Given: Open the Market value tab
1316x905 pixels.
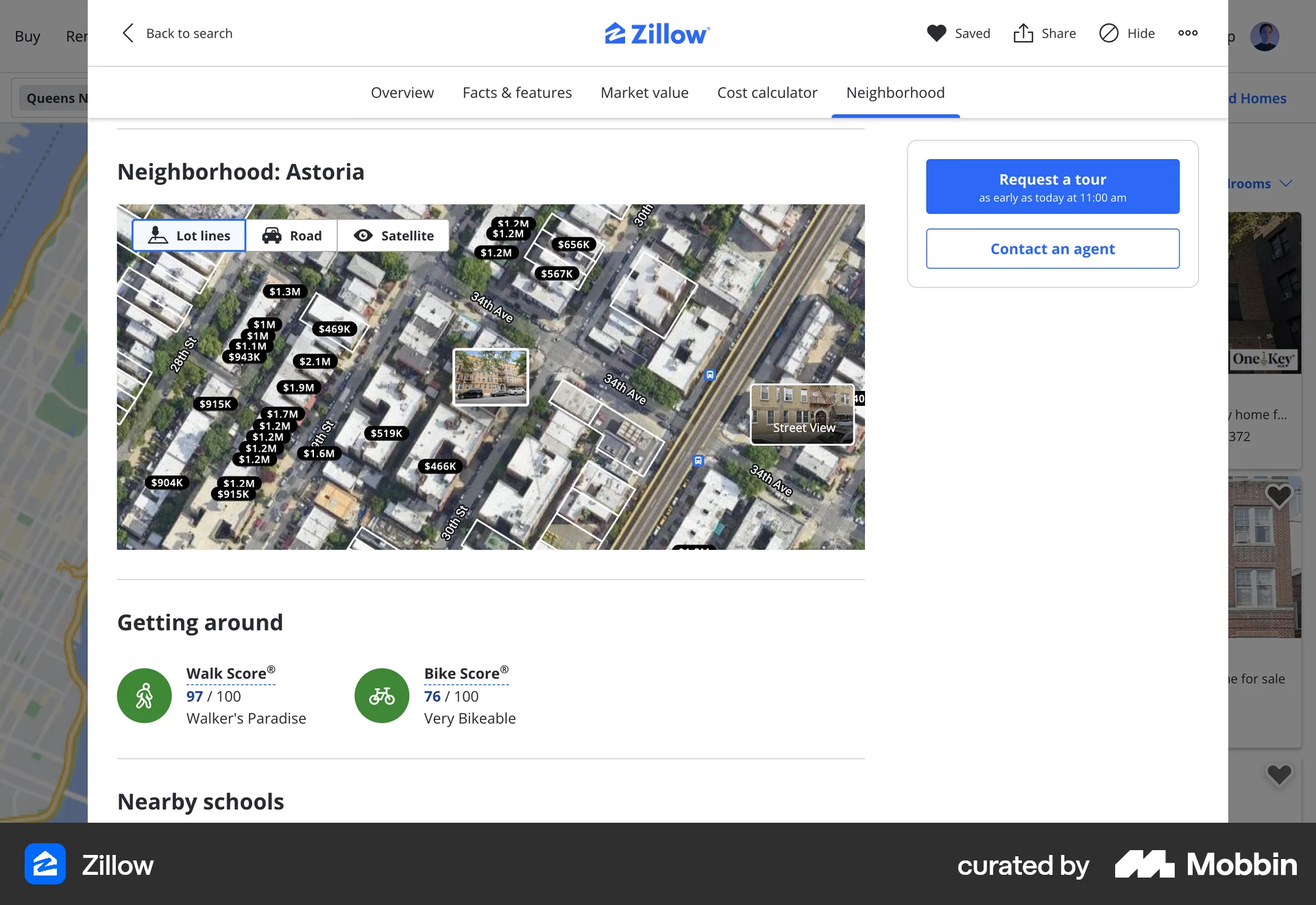Looking at the screenshot, I should point(644,93).
